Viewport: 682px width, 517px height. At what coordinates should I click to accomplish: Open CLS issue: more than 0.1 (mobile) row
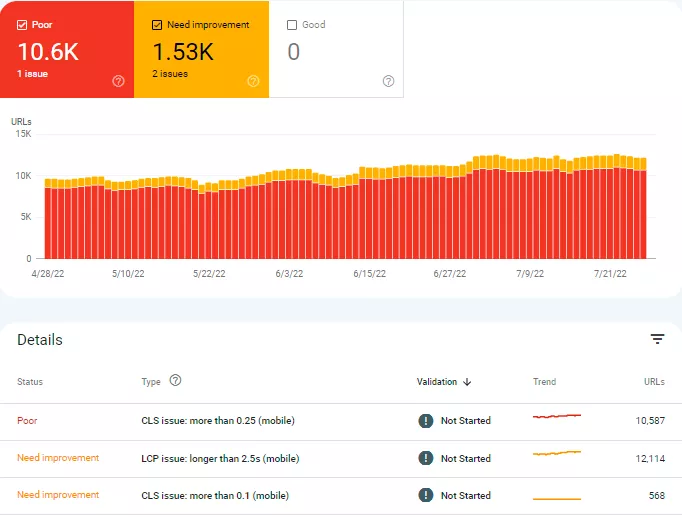click(x=341, y=496)
